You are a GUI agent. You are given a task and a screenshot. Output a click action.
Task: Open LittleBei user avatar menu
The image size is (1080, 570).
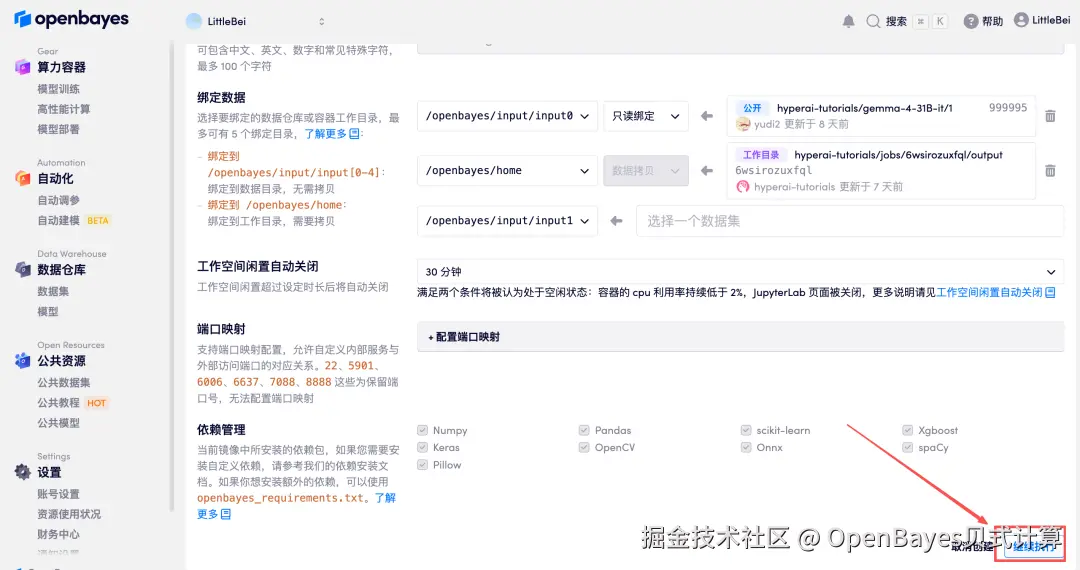click(1021, 20)
